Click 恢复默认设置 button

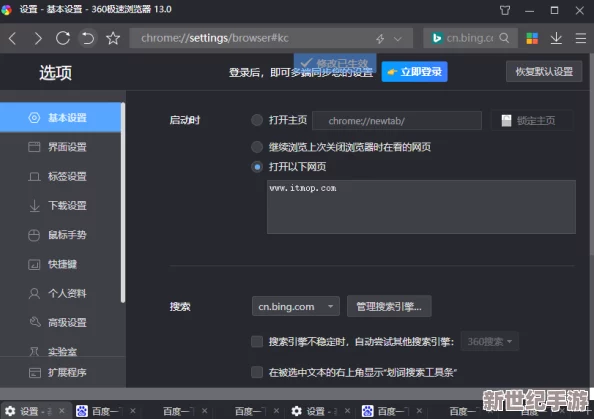click(544, 72)
